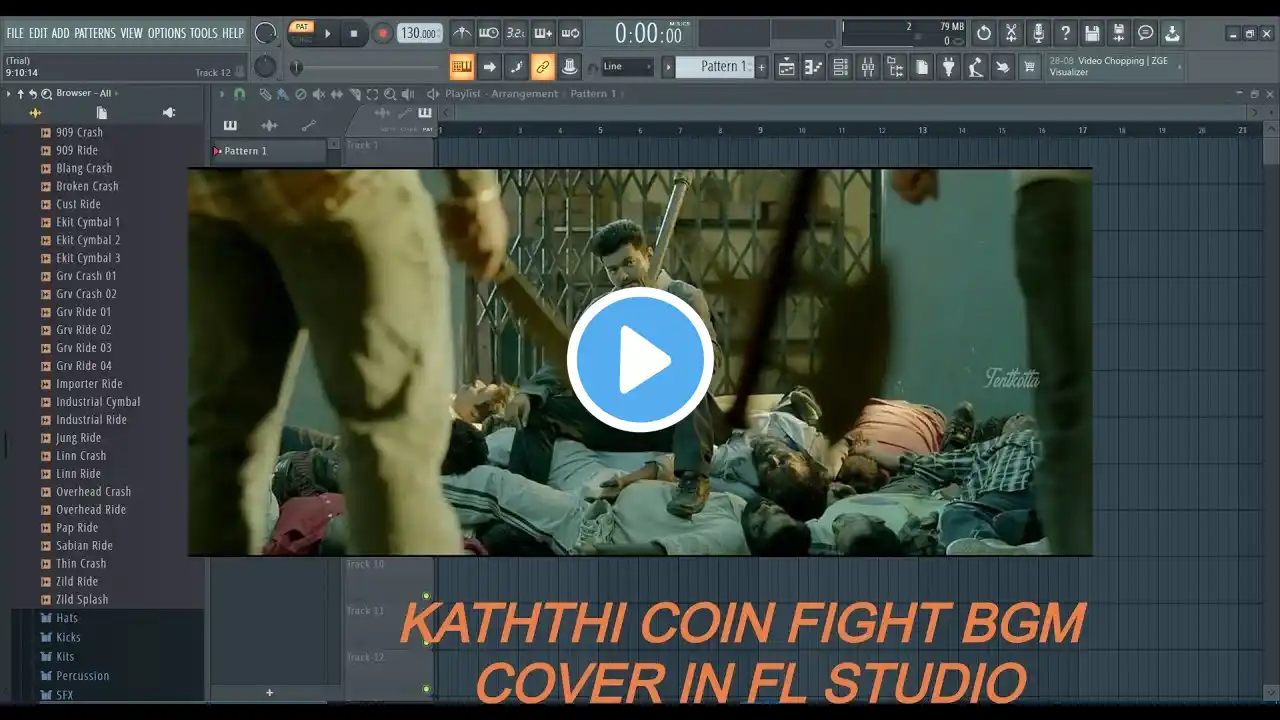This screenshot has width=1280, height=720.
Task: Open the tempo tapper icon
Action: click(976, 67)
